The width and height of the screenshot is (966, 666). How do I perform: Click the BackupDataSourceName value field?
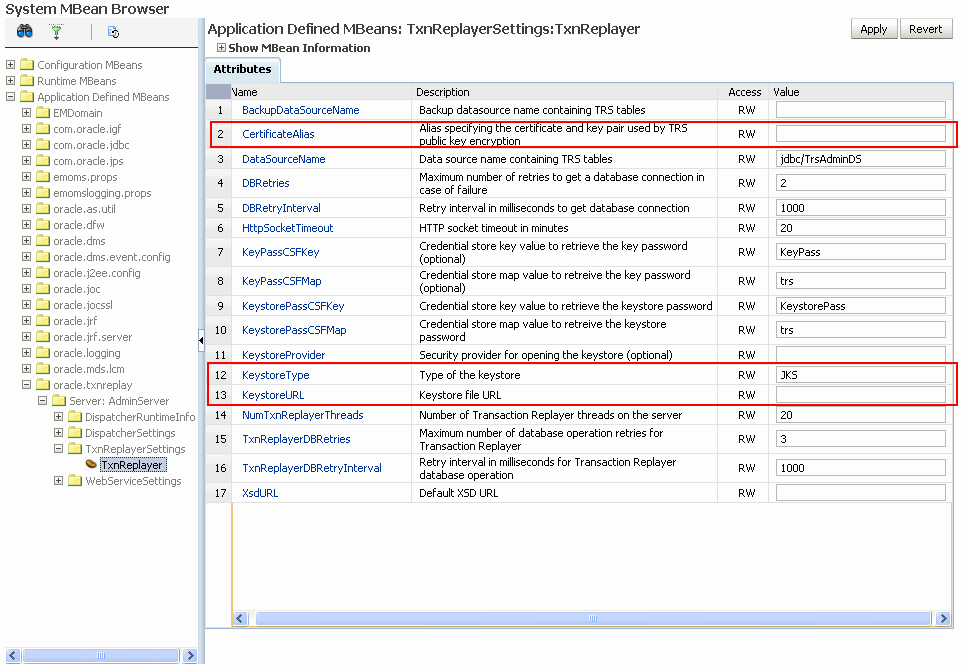(860, 110)
